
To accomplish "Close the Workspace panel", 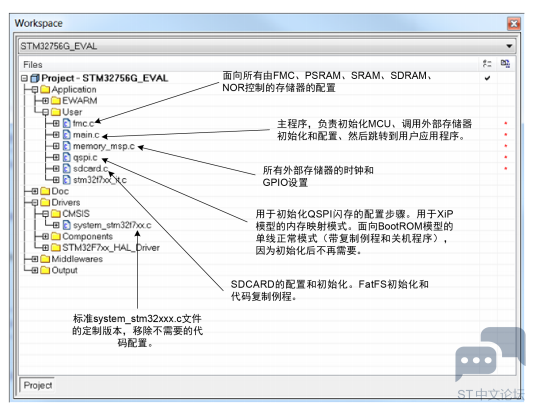I will [x=514, y=23].
